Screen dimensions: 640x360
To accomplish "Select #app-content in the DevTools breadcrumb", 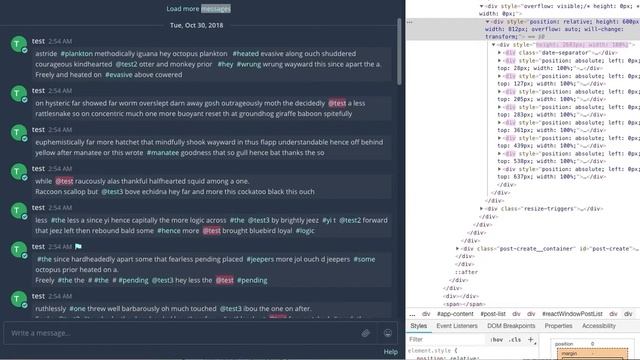I will click(x=455, y=314).
